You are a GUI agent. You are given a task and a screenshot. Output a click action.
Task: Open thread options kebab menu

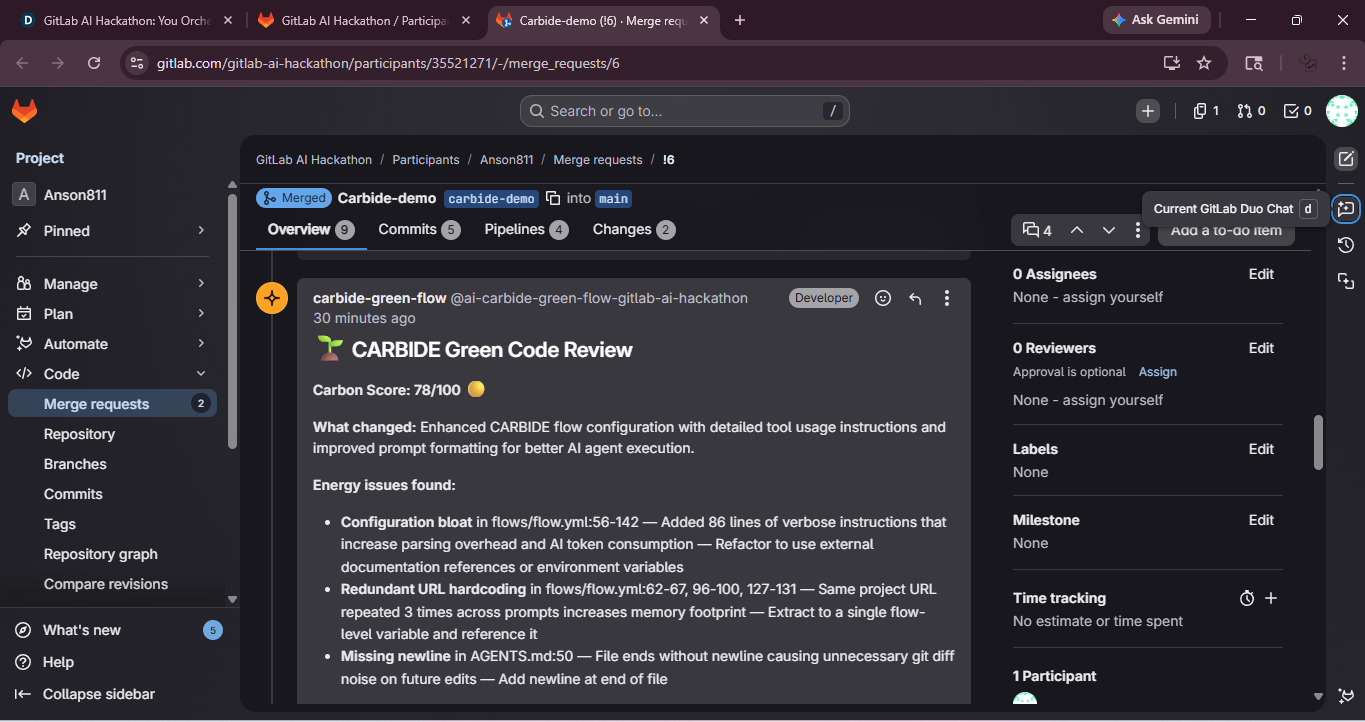pos(1138,230)
